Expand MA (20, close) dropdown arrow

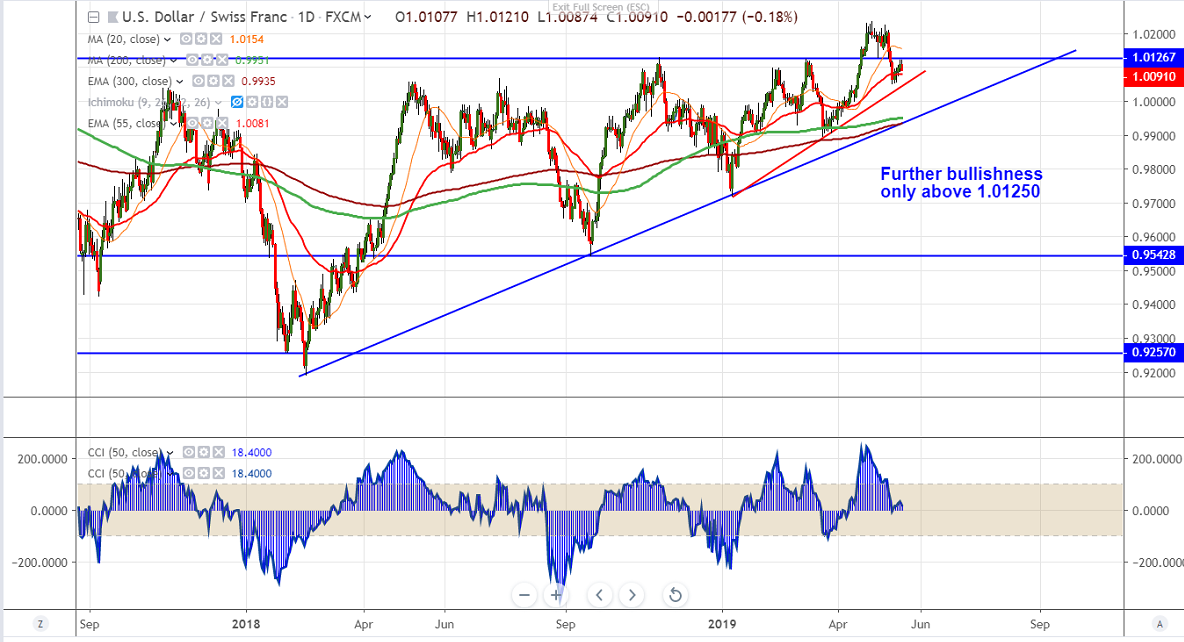168,39
